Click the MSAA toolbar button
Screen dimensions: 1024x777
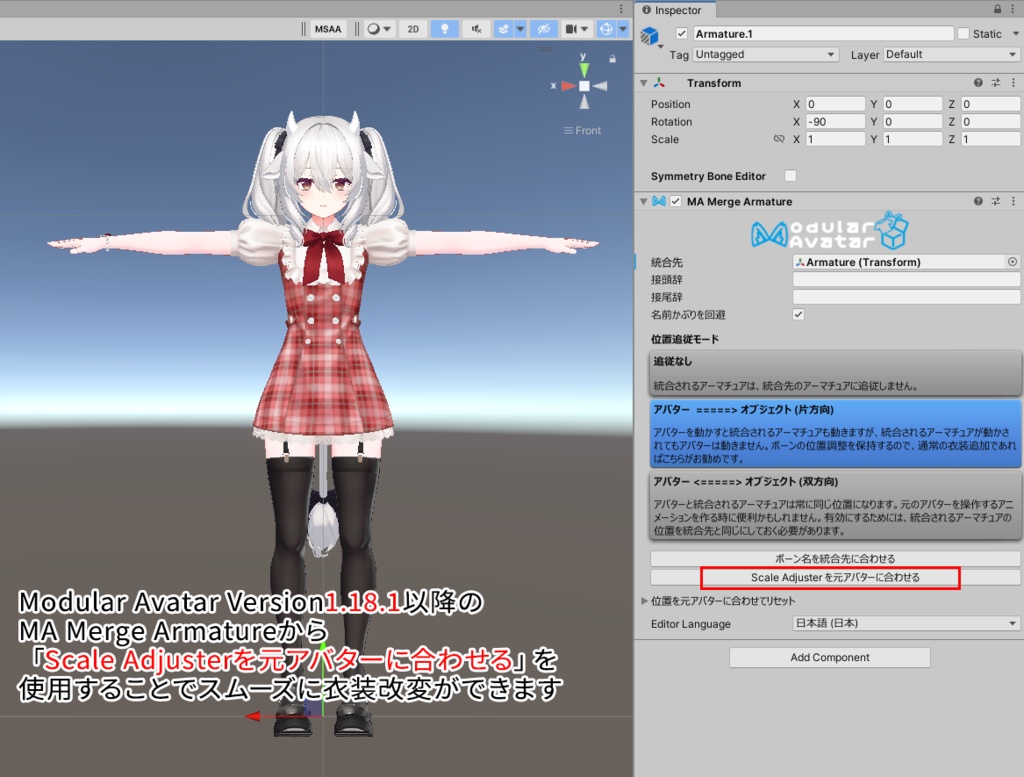click(328, 29)
